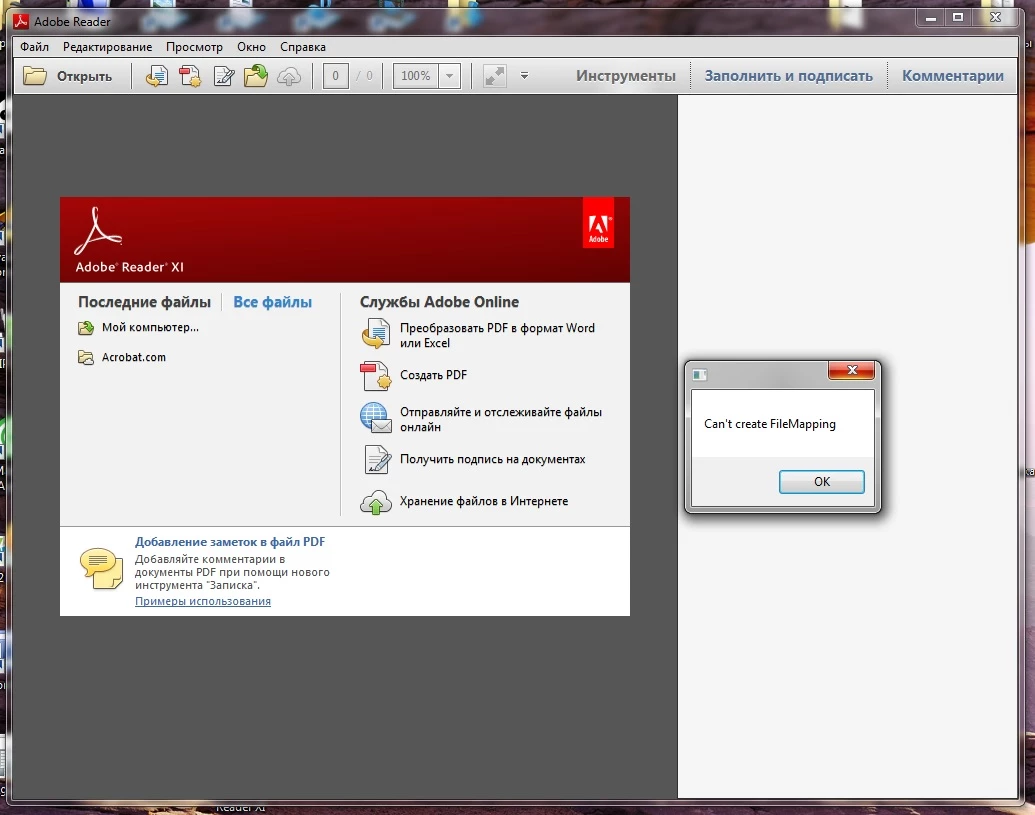The image size is (1035, 815).
Task: Click the convert PDF to Word icon
Action: coord(376,333)
